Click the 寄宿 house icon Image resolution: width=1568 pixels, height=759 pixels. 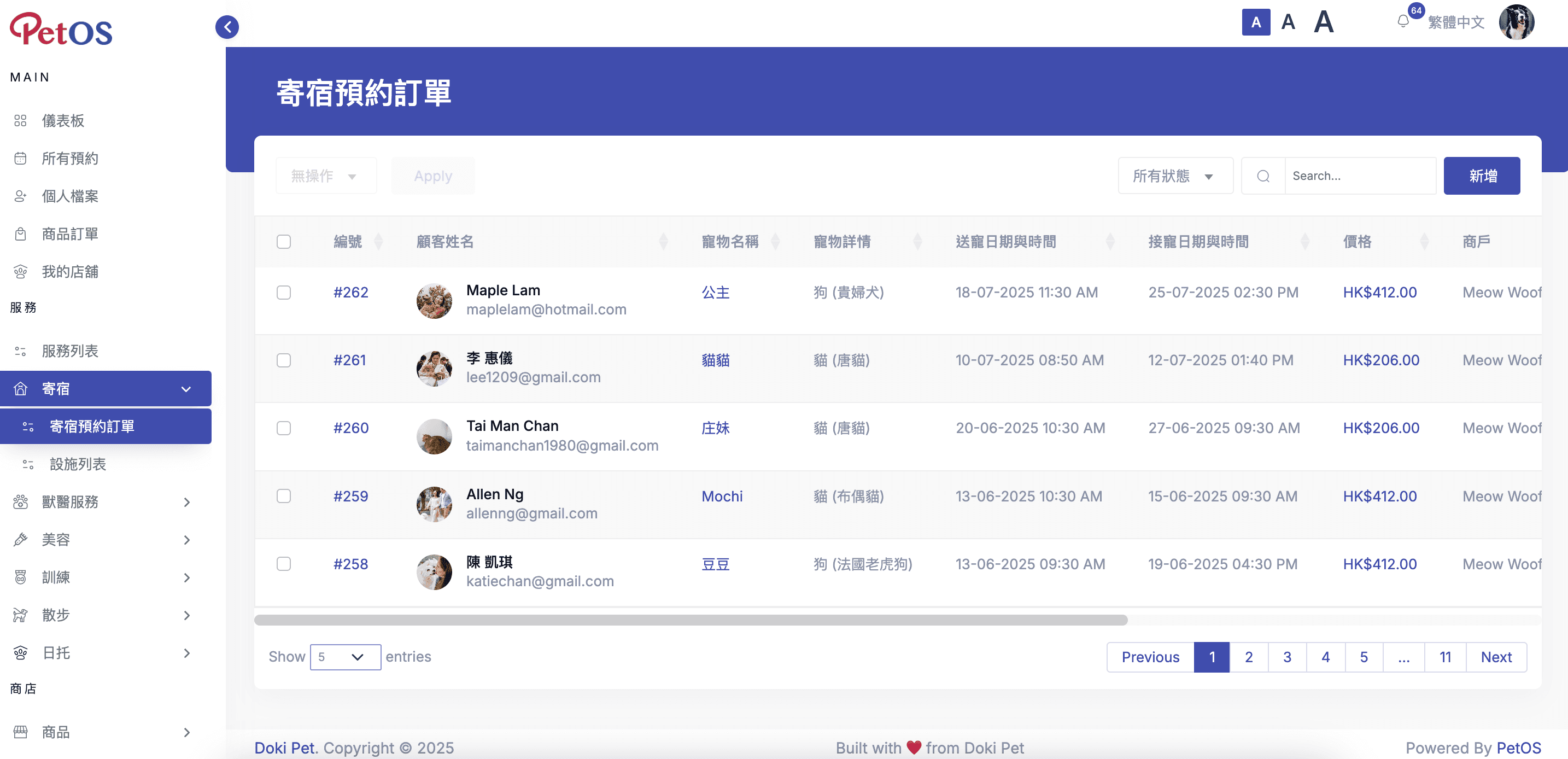tap(20, 388)
